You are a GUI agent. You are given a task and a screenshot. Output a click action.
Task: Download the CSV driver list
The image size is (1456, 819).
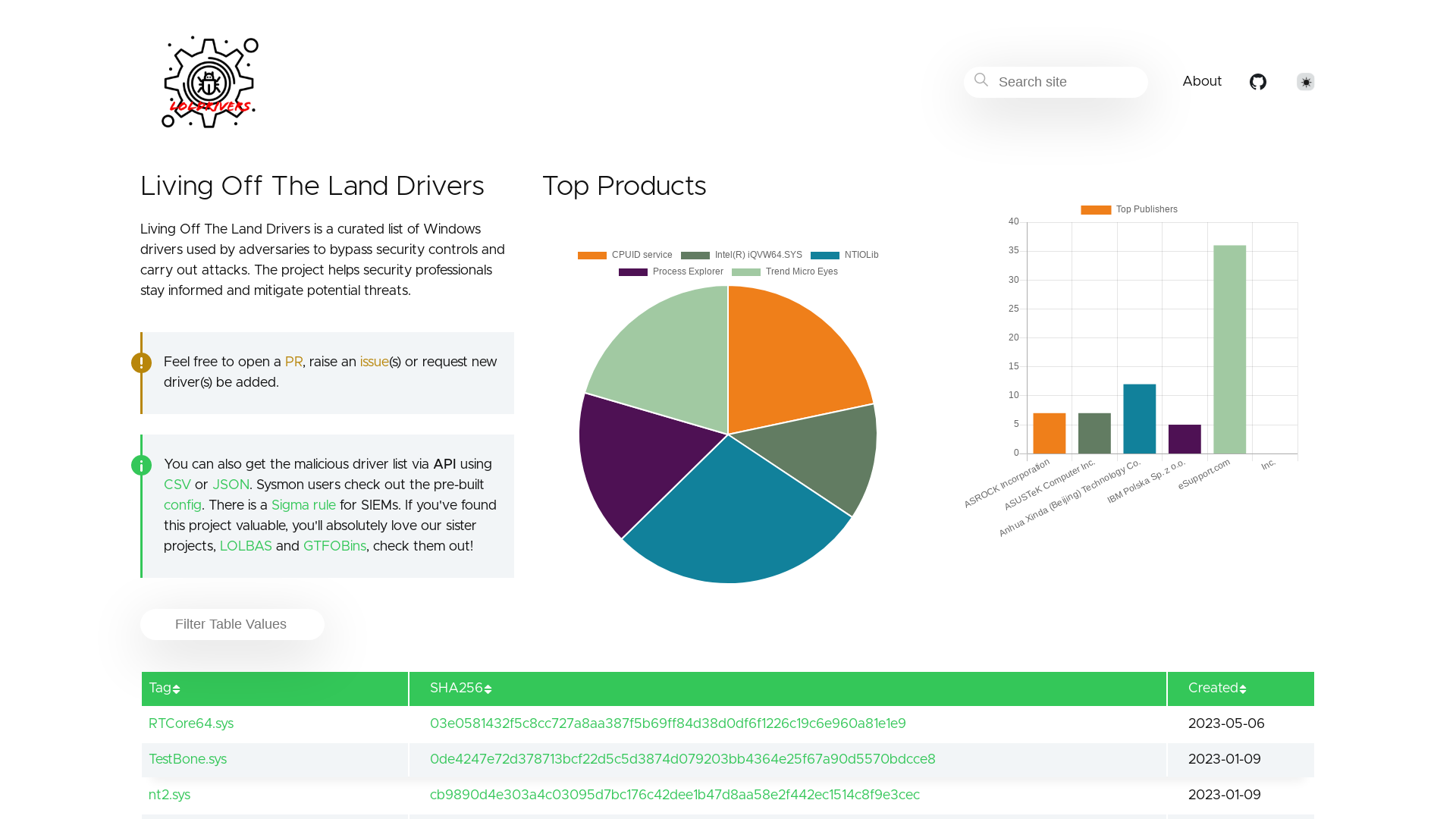tap(177, 485)
